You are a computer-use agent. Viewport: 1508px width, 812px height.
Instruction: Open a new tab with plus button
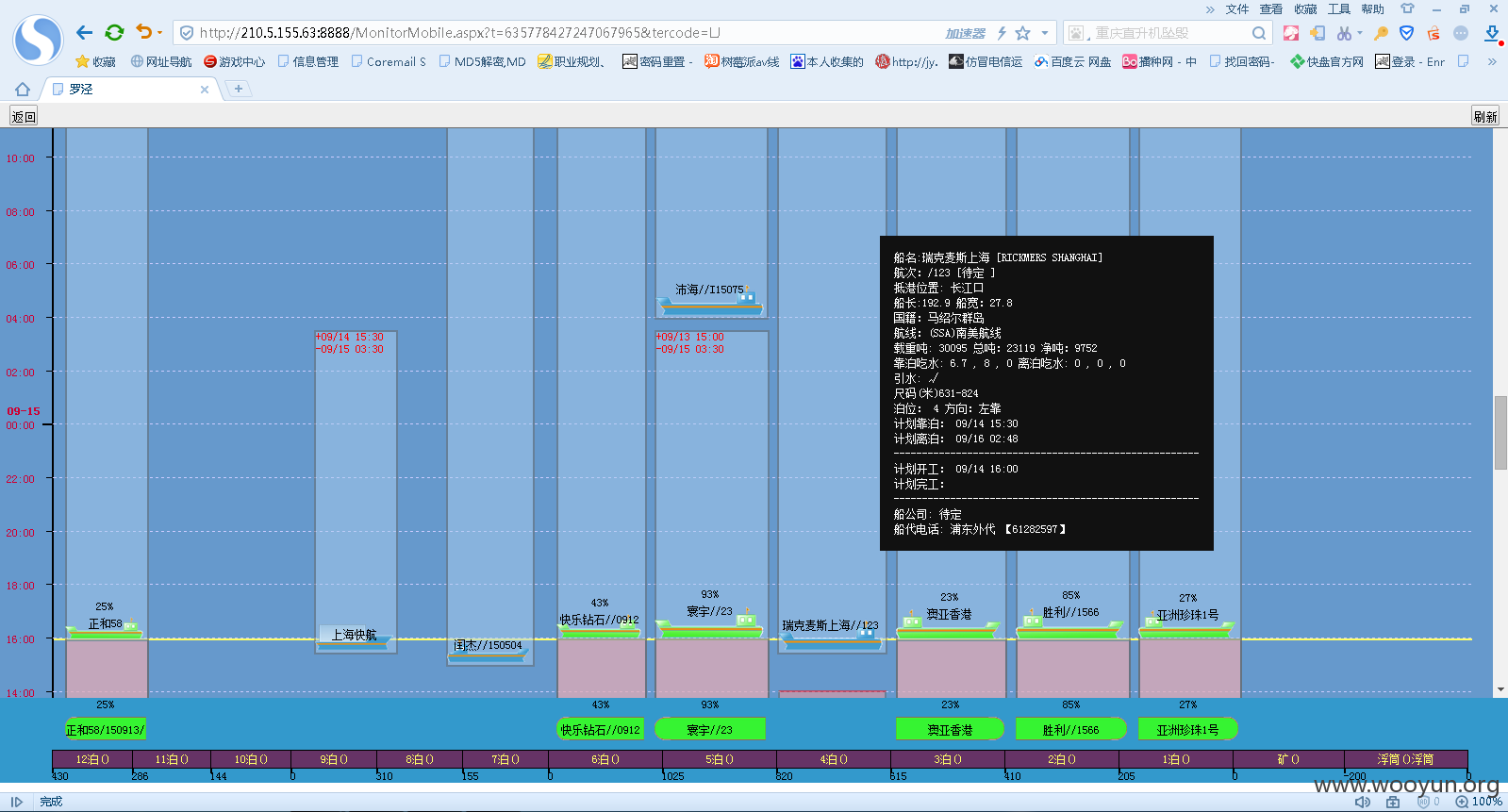239,89
